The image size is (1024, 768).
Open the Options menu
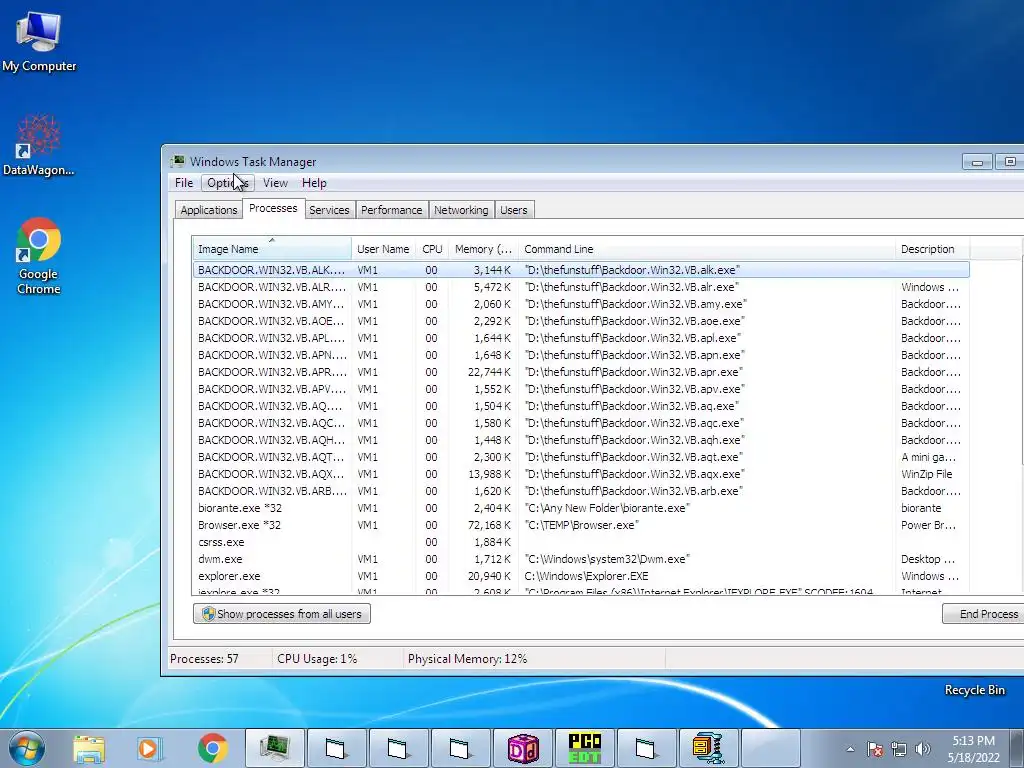pos(227,183)
